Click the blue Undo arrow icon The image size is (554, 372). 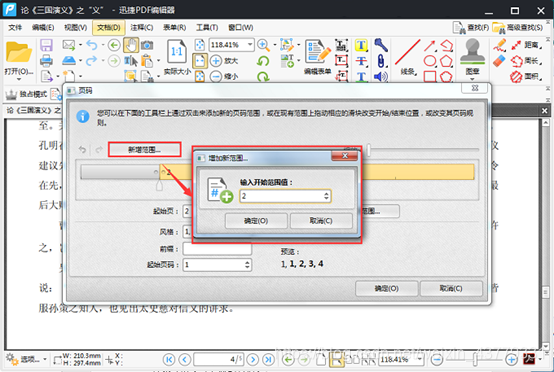(x=92, y=45)
